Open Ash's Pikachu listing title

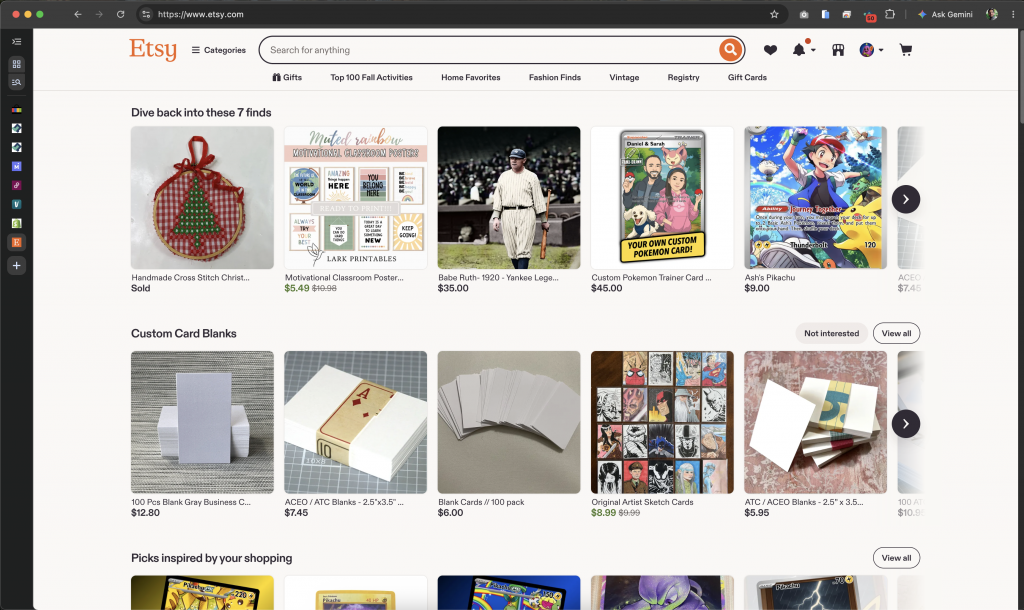769,278
